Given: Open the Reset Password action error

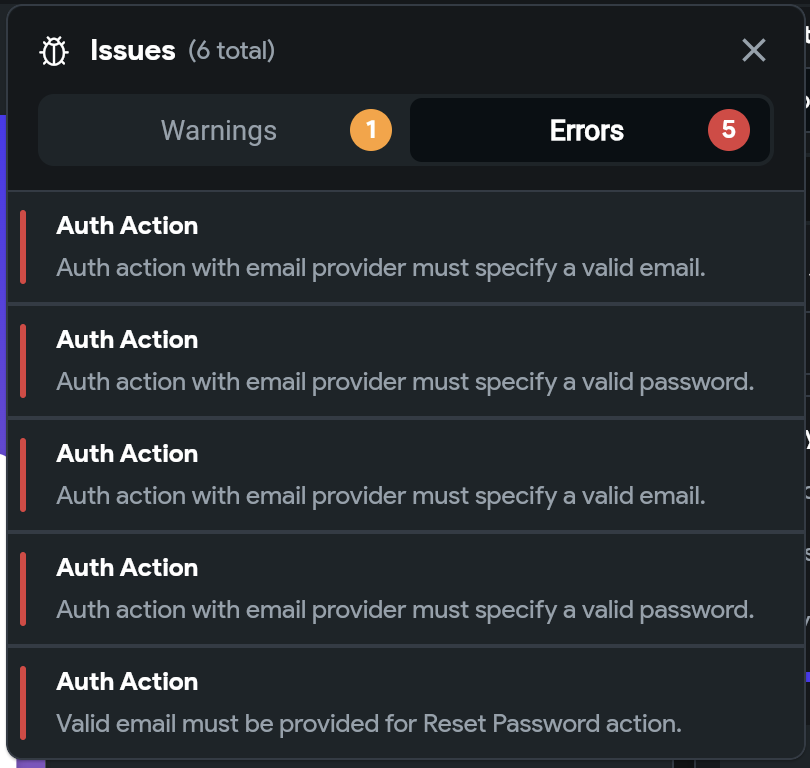Looking at the screenshot, I should click(406, 703).
